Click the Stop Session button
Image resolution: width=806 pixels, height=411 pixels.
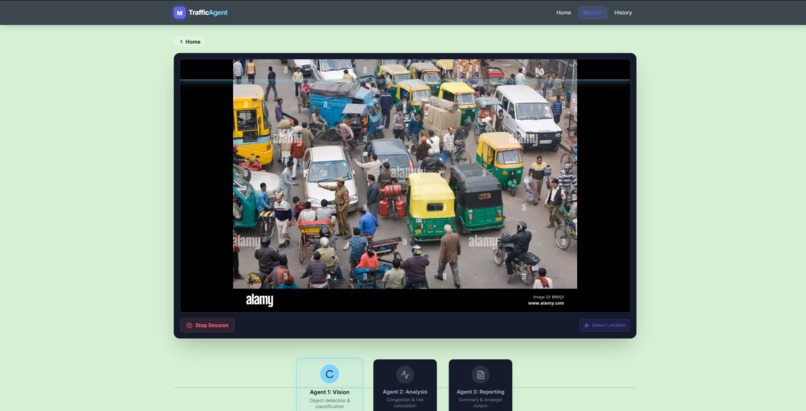(x=208, y=325)
